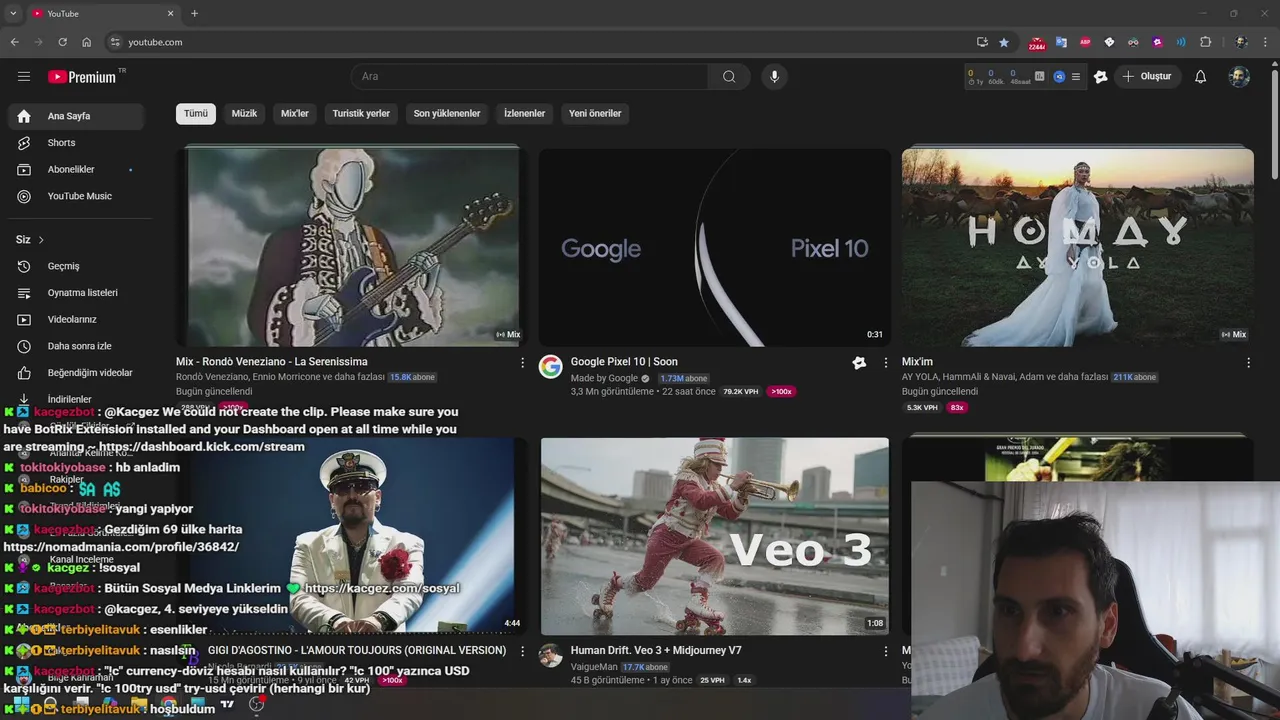The width and height of the screenshot is (1280, 720).
Task: Click the Chrome home button
Action: click(x=87, y=42)
